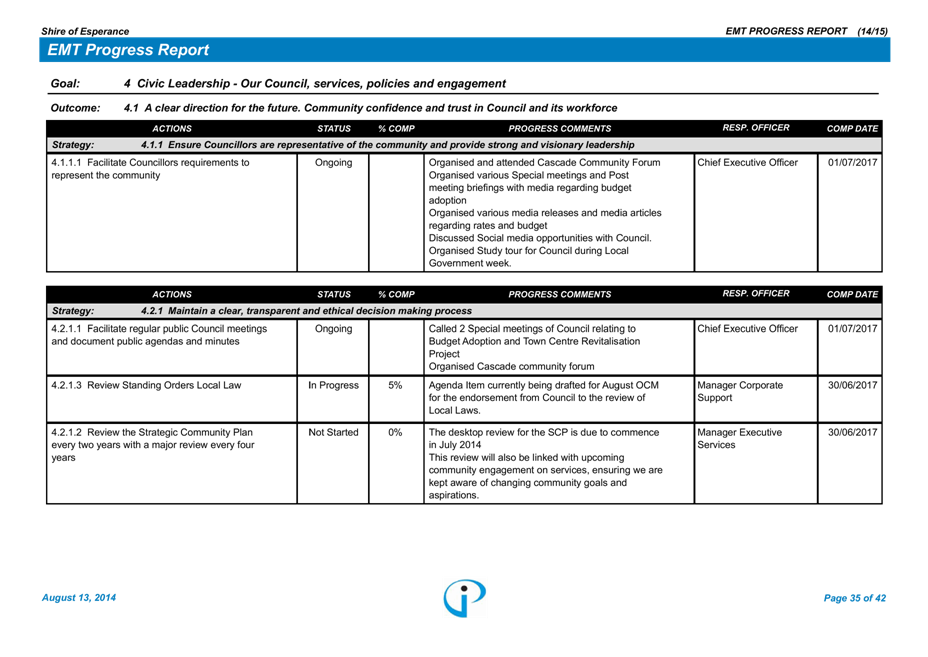Viewport: 928px width, 657px height.
Task: Click 01/07/2017 date for action 4.1.1.1
Action: (x=852, y=162)
